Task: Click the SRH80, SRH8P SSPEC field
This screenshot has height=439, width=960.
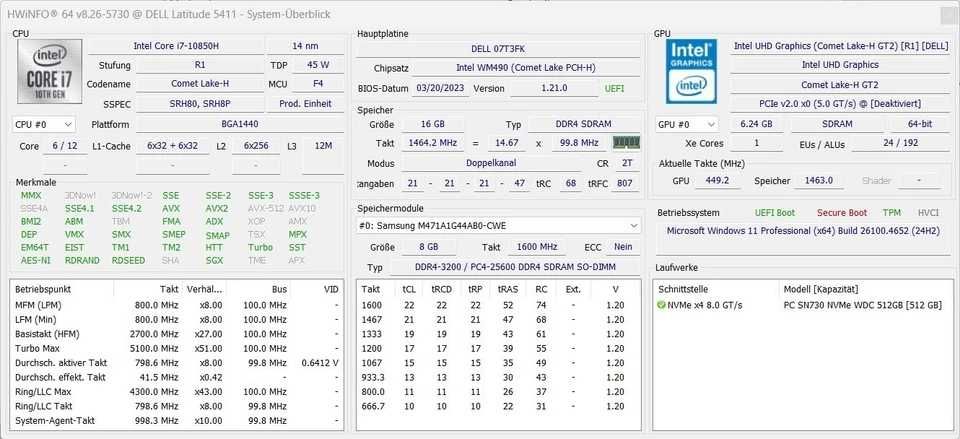Action: point(200,104)
